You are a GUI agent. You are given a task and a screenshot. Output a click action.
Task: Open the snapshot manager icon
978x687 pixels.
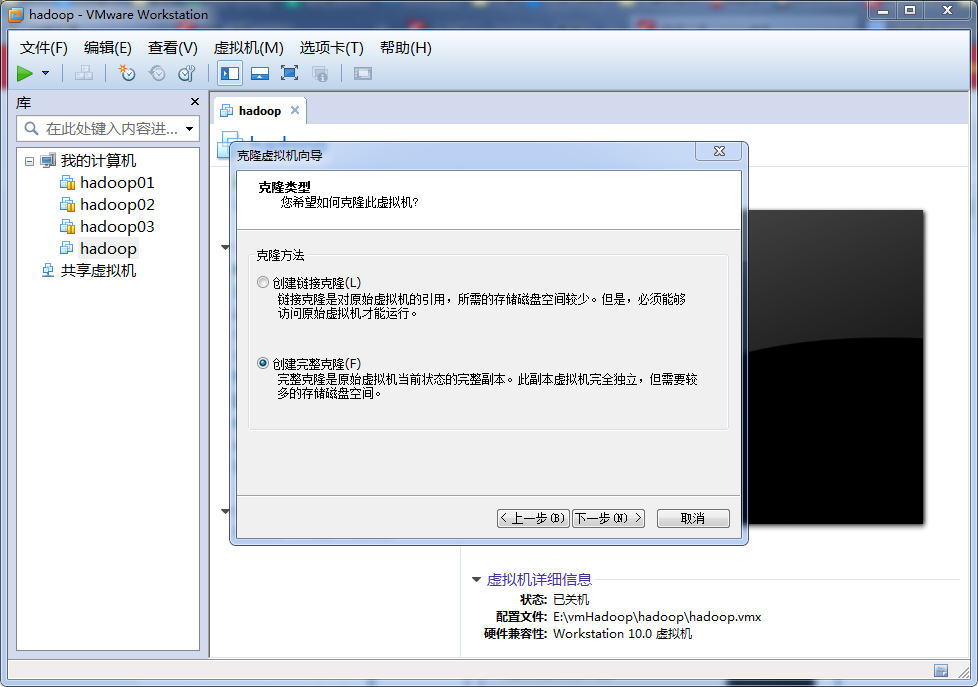[x=186, y=74]
